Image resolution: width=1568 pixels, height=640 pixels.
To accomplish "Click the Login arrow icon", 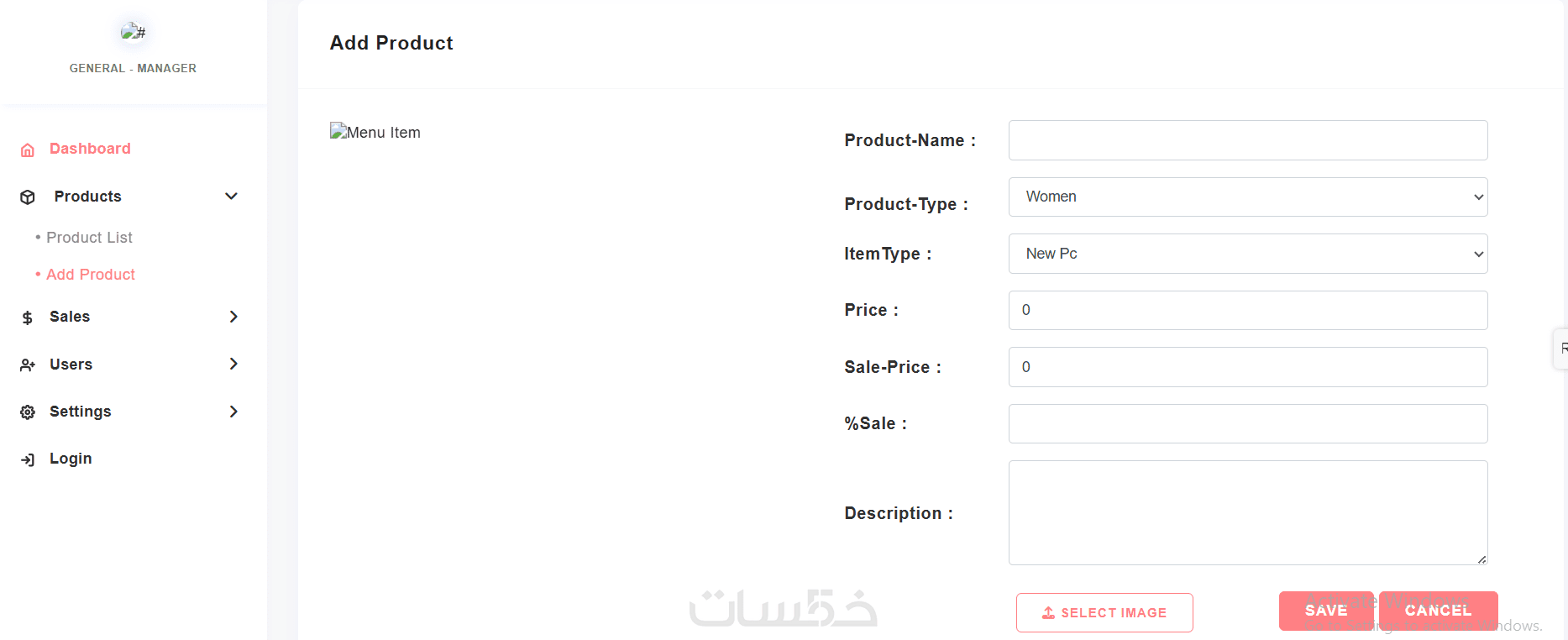I will pos(28,459).
